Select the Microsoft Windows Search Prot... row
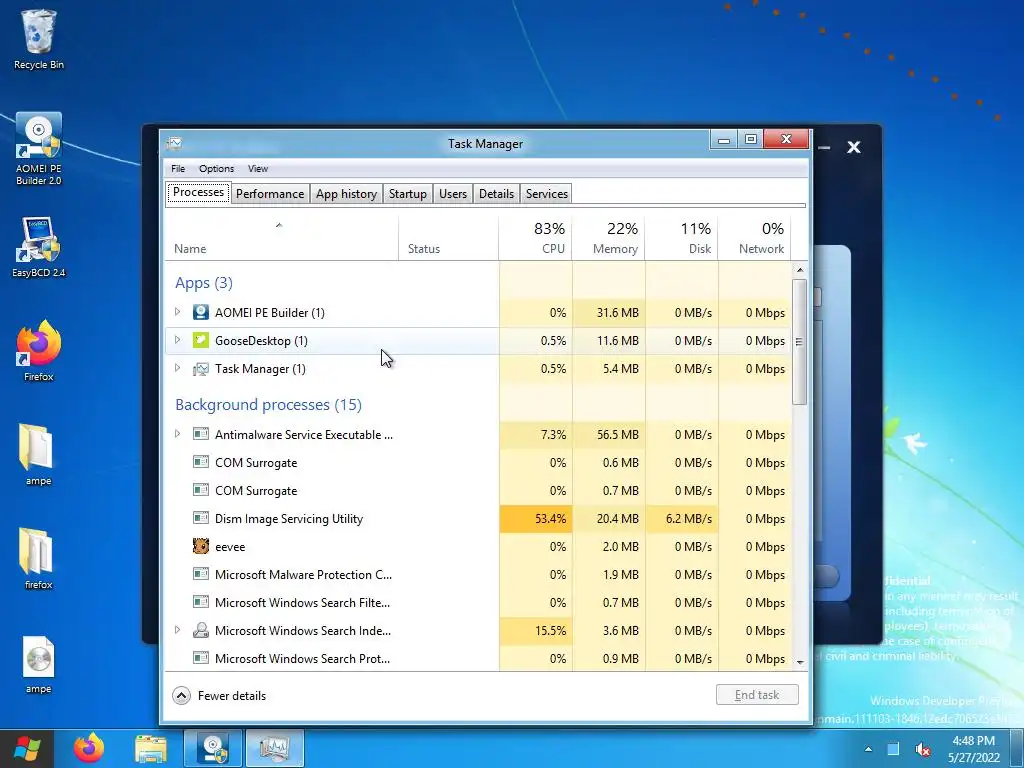Image resolution: width=1024 pixels, height=768 pixels. [478, 658]
